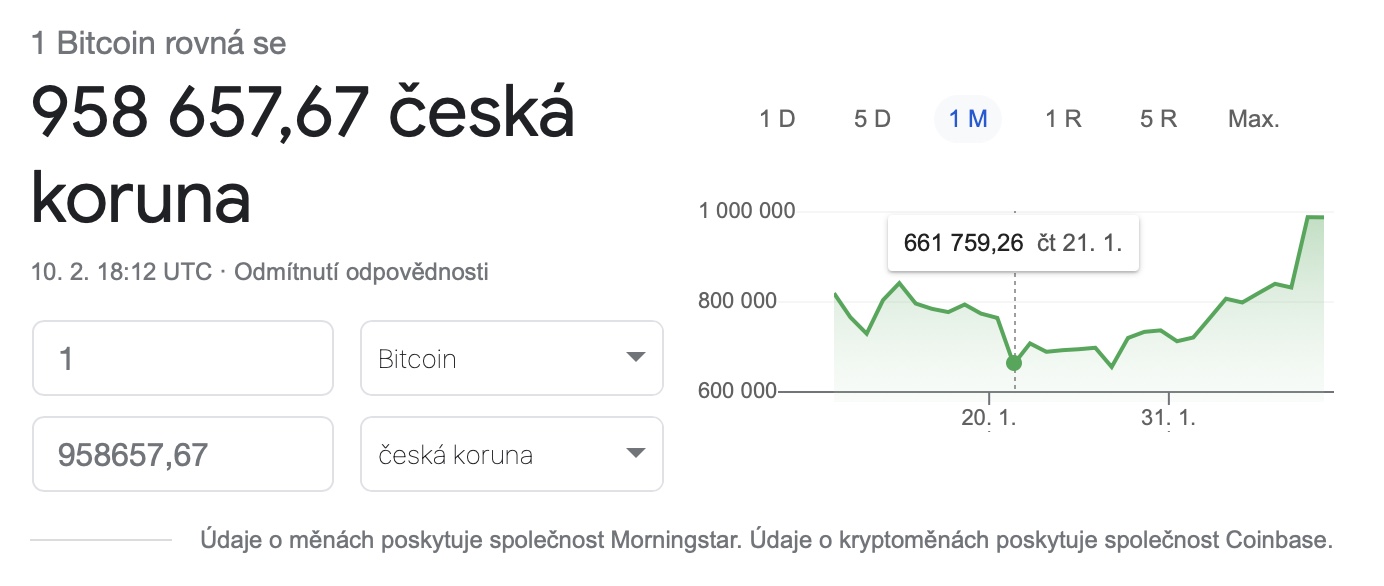The width and height of the screenshot is (1384, 586).
Task: Open the česká koruna currency dropdown
Action: [x=511, y=455]
